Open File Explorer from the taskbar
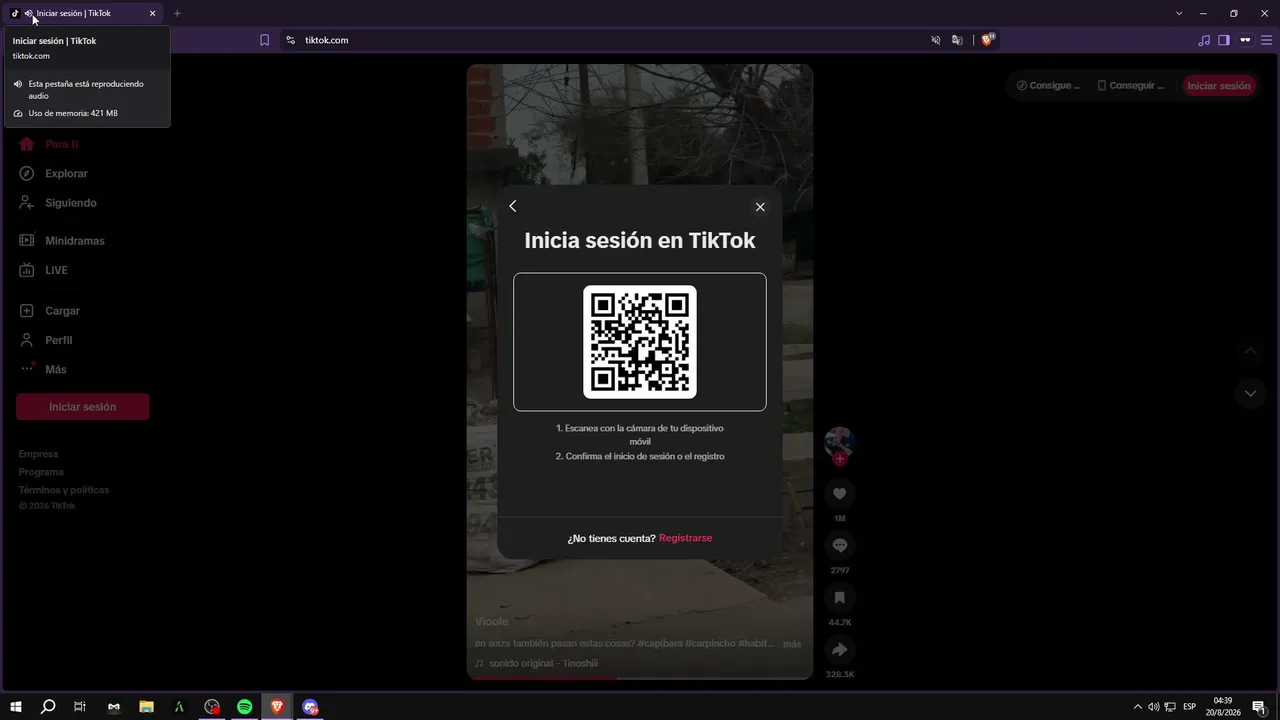 point(146,707)
